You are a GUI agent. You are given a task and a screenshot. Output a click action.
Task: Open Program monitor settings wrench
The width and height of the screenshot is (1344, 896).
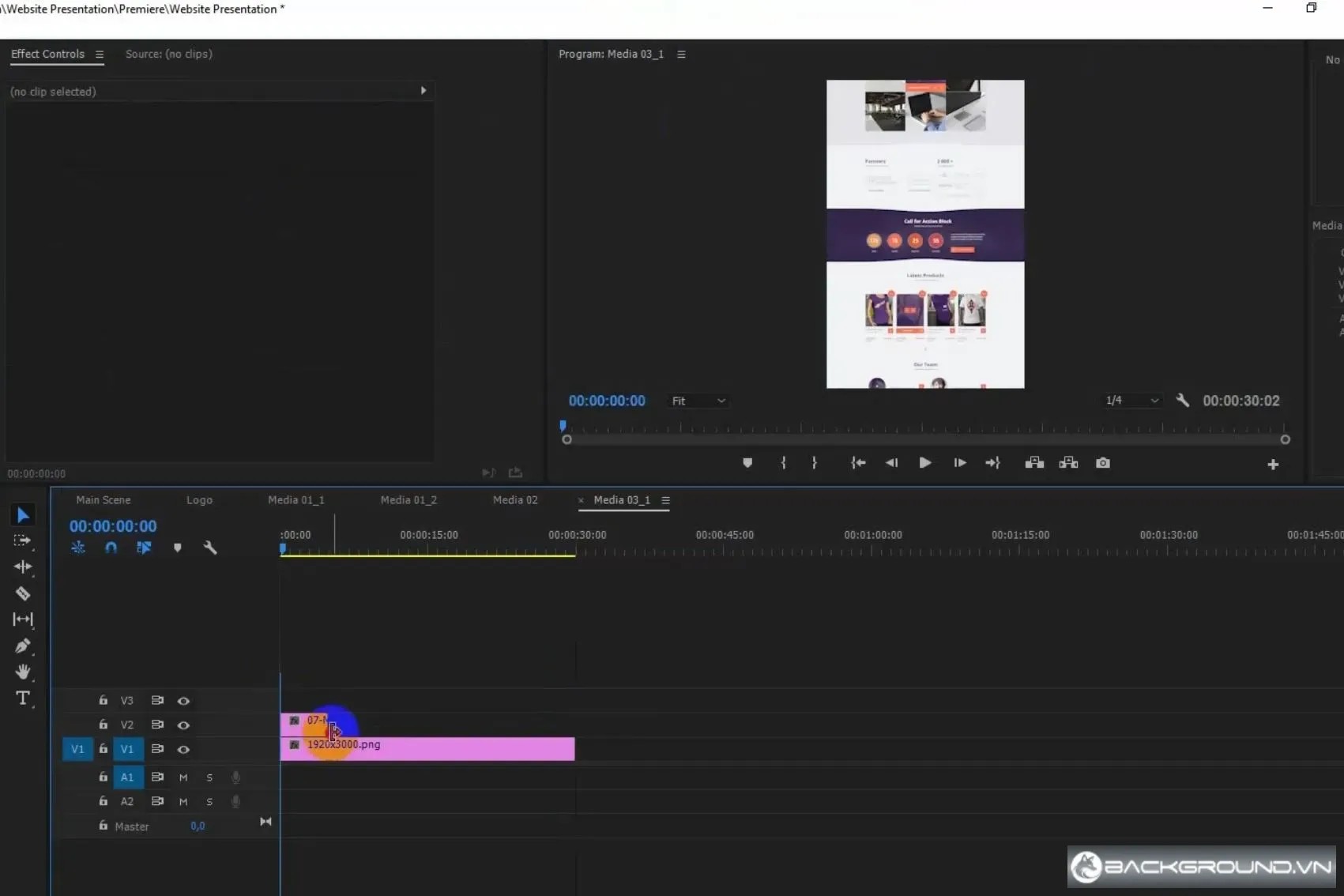coord(1182,401)
